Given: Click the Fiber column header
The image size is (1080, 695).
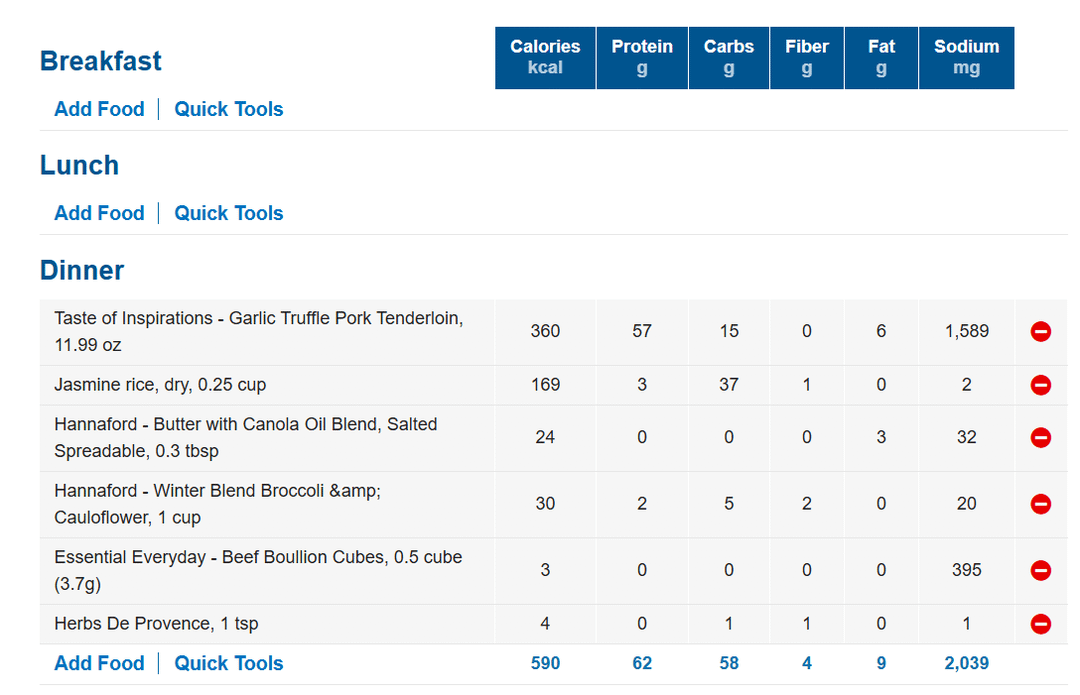Looking at the screenshot, I should tap(807, 58).
